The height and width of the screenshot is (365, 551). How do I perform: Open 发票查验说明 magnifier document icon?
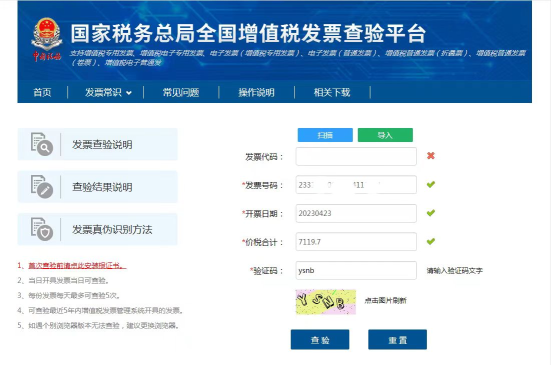point(41,144)
